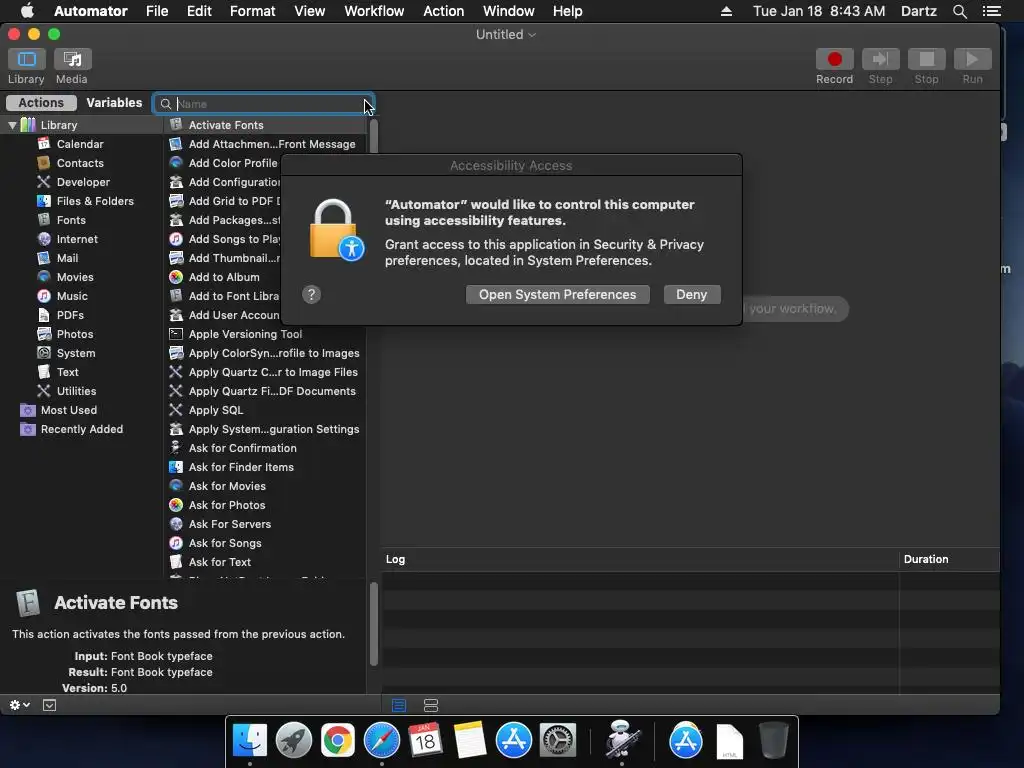Select the Apple Versioning Tool action
The width and height of the screenshot is (1024, 768).
pyautogui.click(x=264, y=334)
